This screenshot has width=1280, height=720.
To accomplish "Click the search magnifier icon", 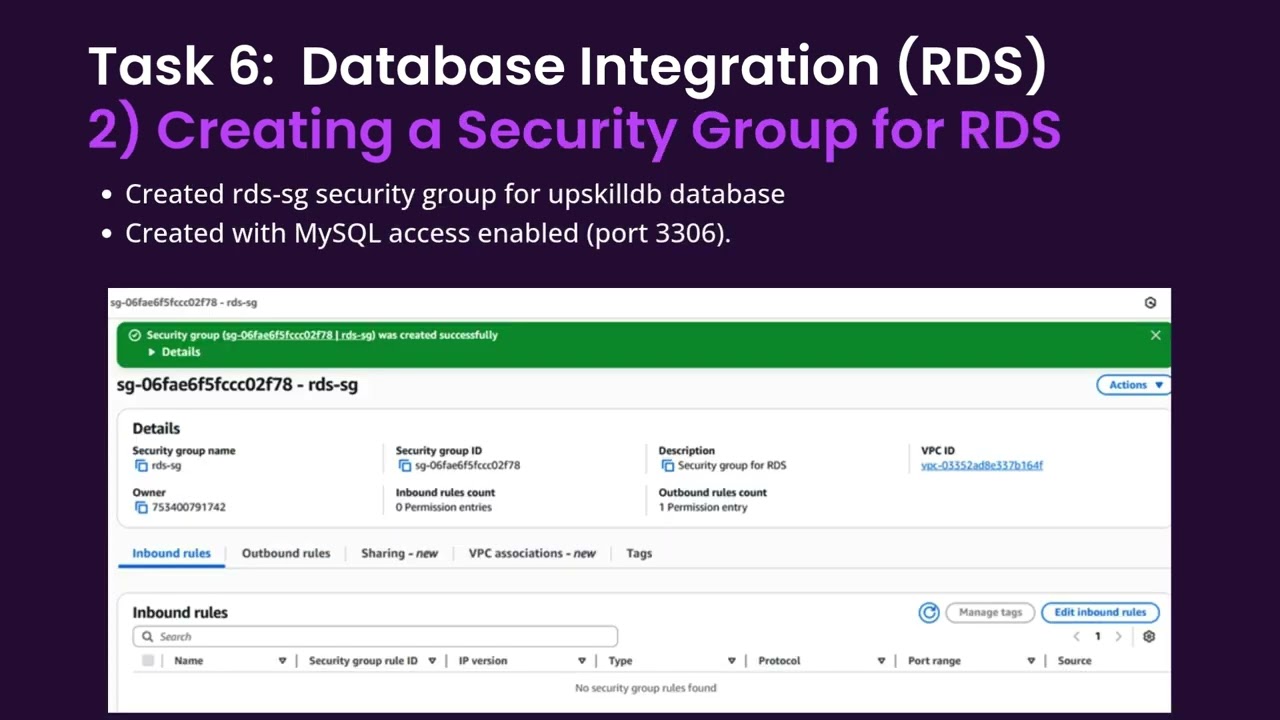I will click(x=148, y=637).
